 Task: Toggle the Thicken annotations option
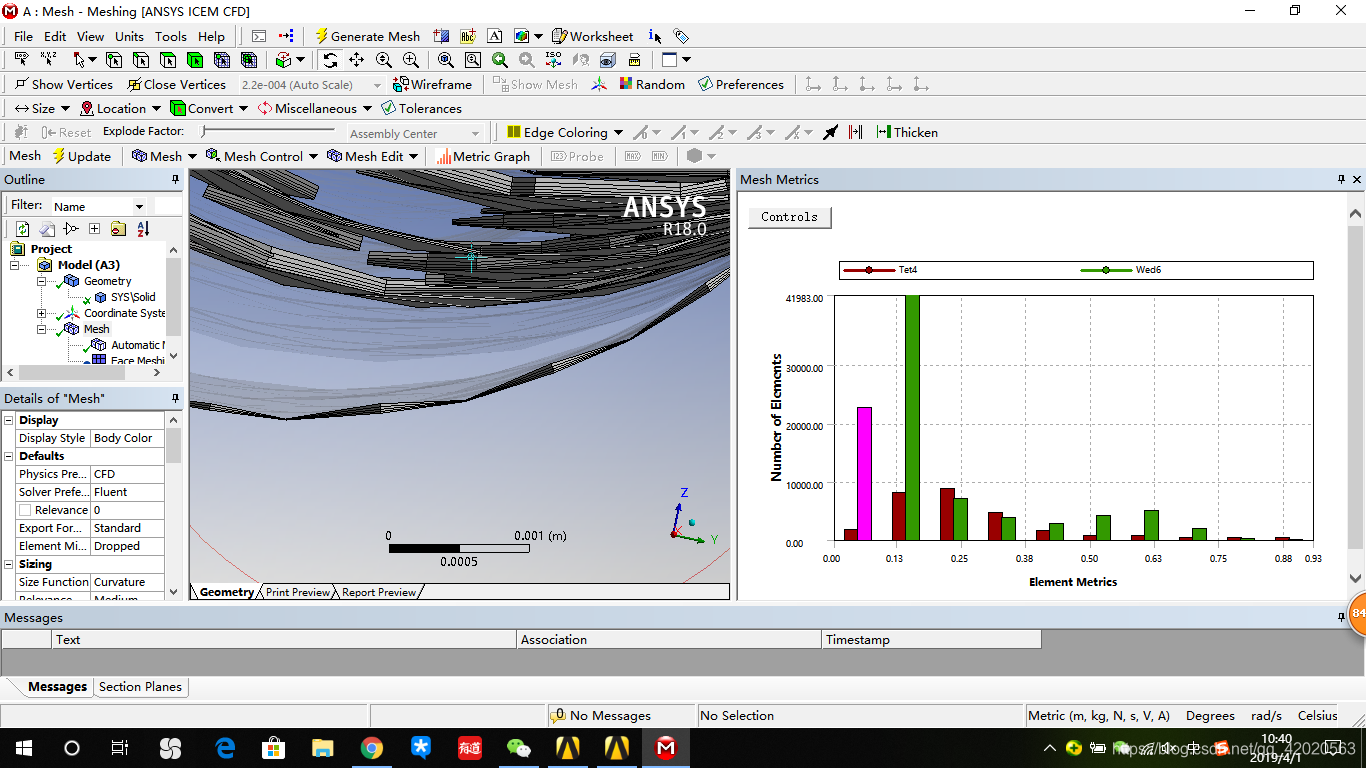[x=907, y=132]
